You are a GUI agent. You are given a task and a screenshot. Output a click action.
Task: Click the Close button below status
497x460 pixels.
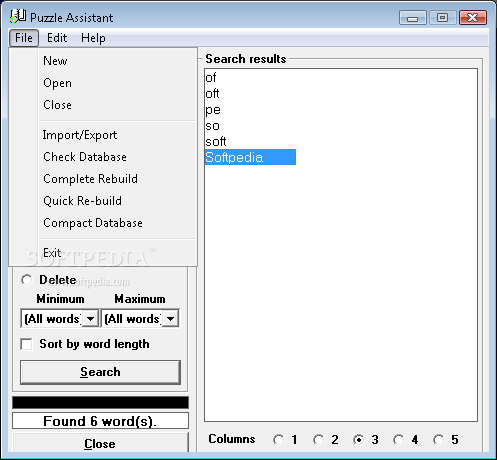(100, 443)
